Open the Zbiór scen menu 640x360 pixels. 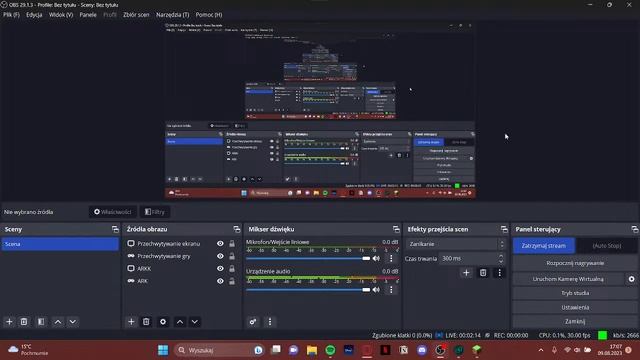click(x=136, y=15)
